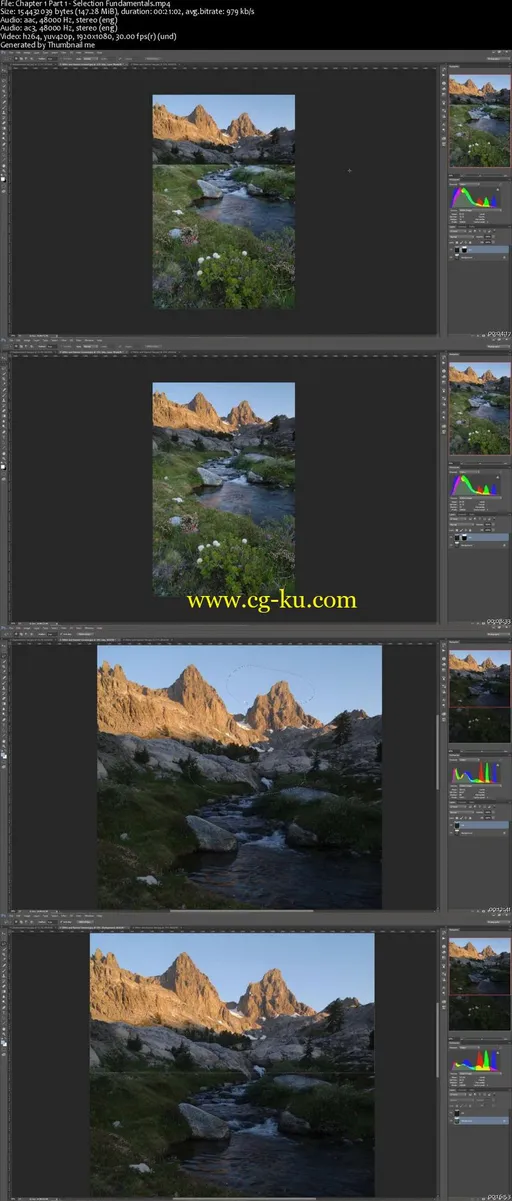
Task: Click the colored histogram graph in the fourth frame
Action: [x=477, y=1061]
